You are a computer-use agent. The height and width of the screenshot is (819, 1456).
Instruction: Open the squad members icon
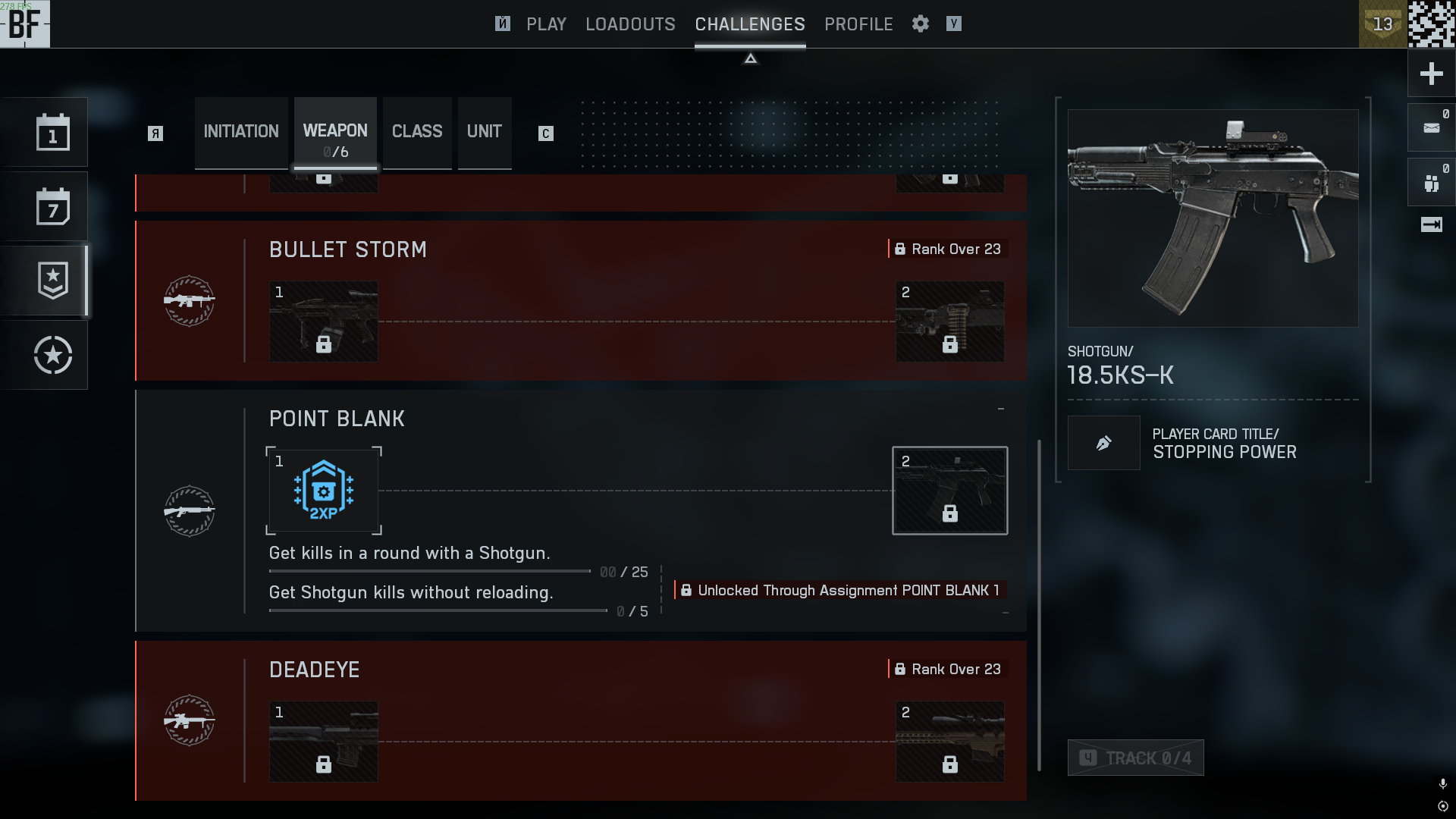click(1431, 183)
